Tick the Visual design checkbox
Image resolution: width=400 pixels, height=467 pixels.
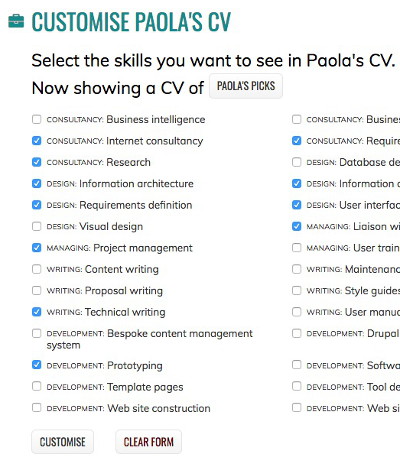(x=37, y=226)
